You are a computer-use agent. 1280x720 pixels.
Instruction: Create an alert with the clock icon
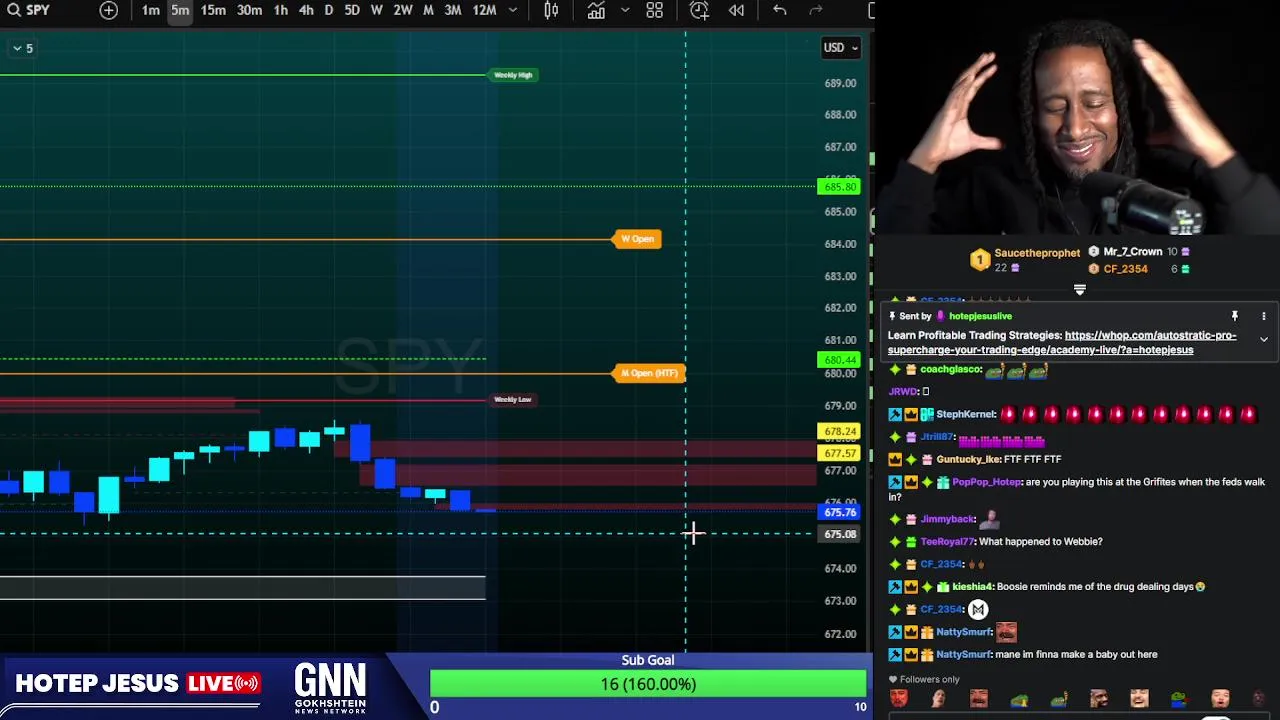click(x=699, y=10)
